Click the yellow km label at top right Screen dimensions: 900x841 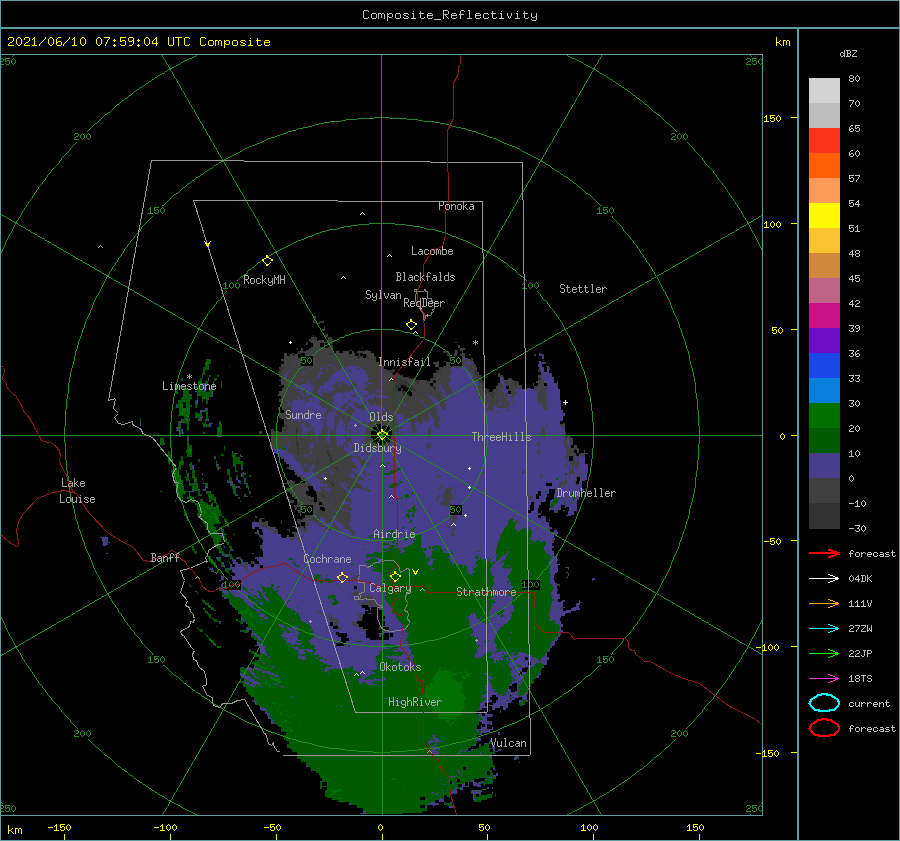point(782,42)
